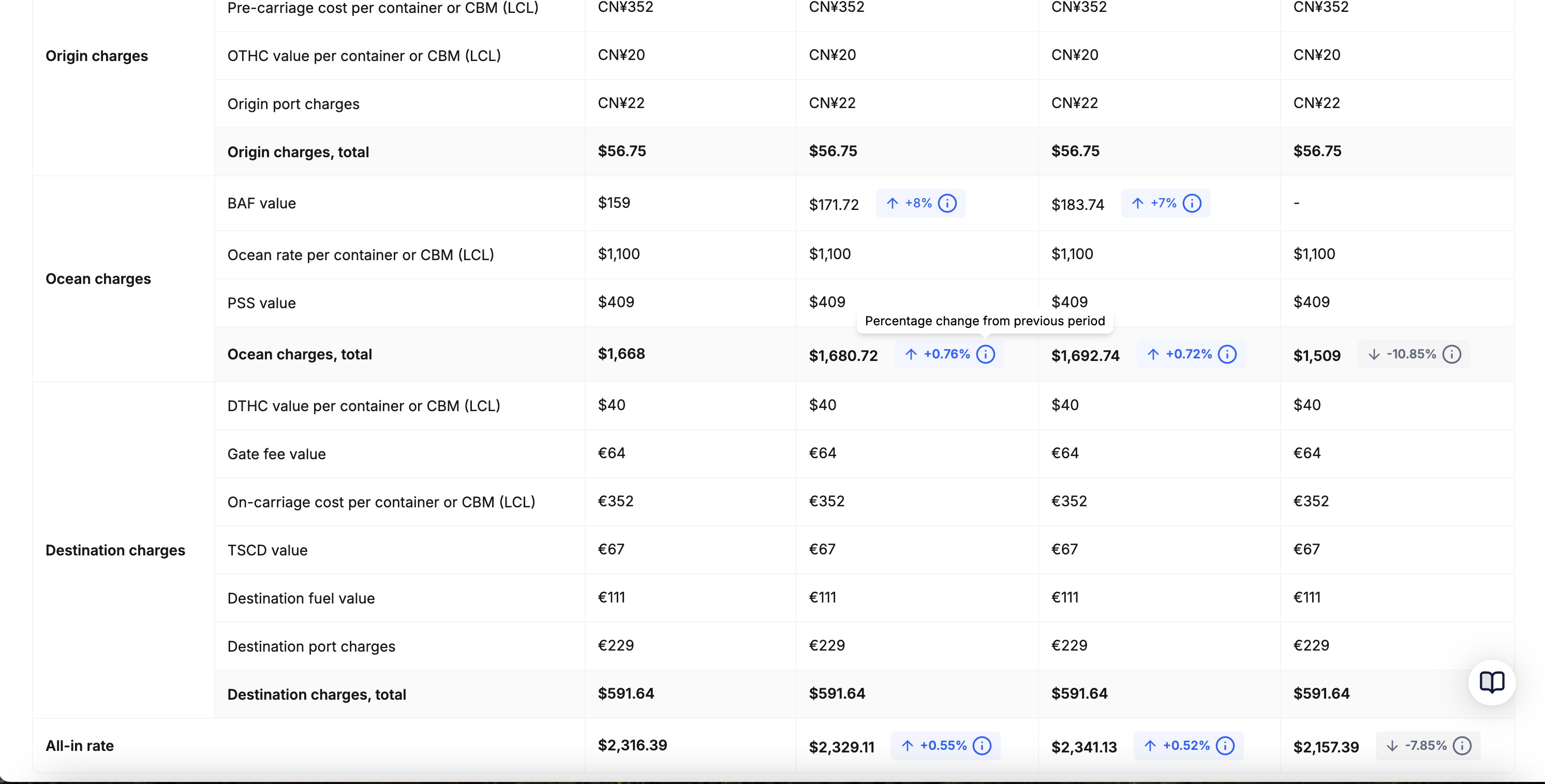Click info icon beside All-in rate +0.55%

[982, 746]
